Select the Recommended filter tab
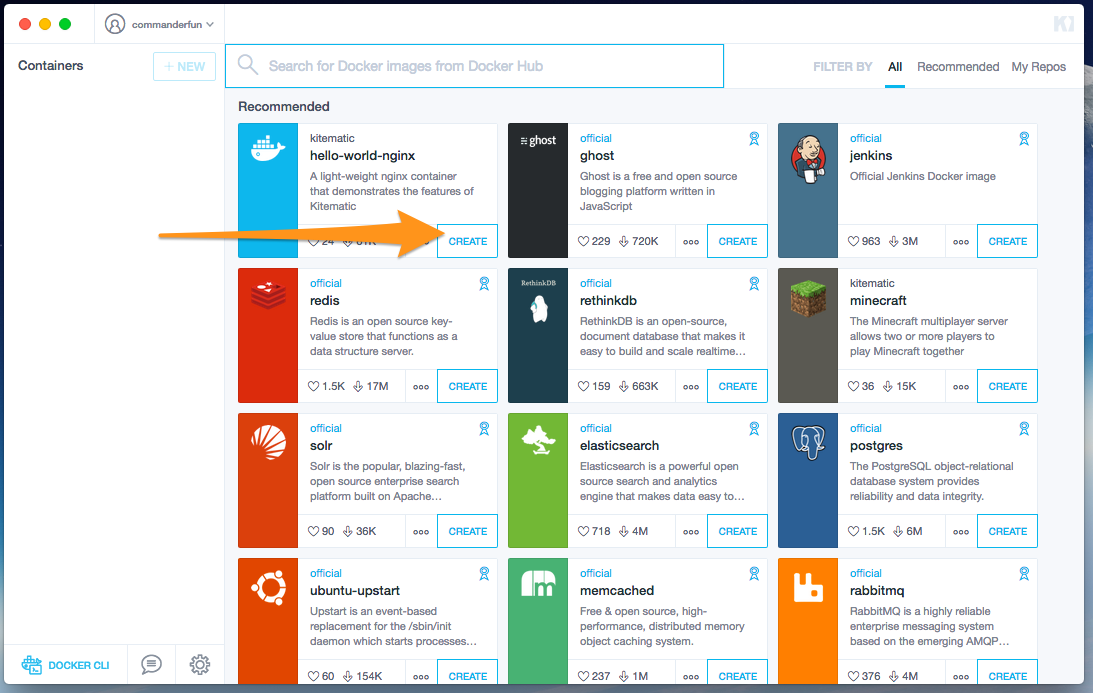The width and height of the screenshot is (1093, 693). [x=958, y=67]
